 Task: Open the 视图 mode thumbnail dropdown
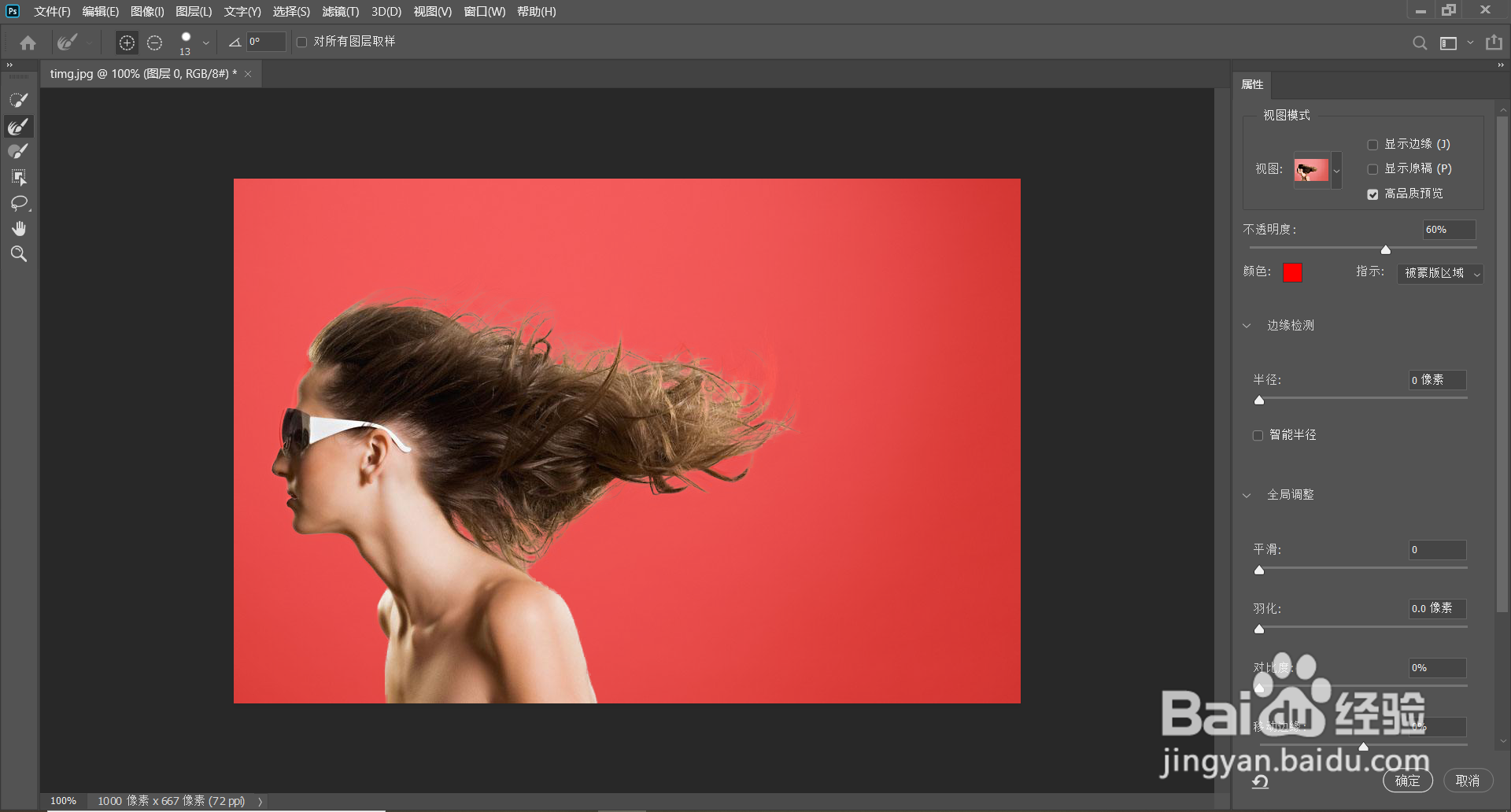click(1336, 170)
